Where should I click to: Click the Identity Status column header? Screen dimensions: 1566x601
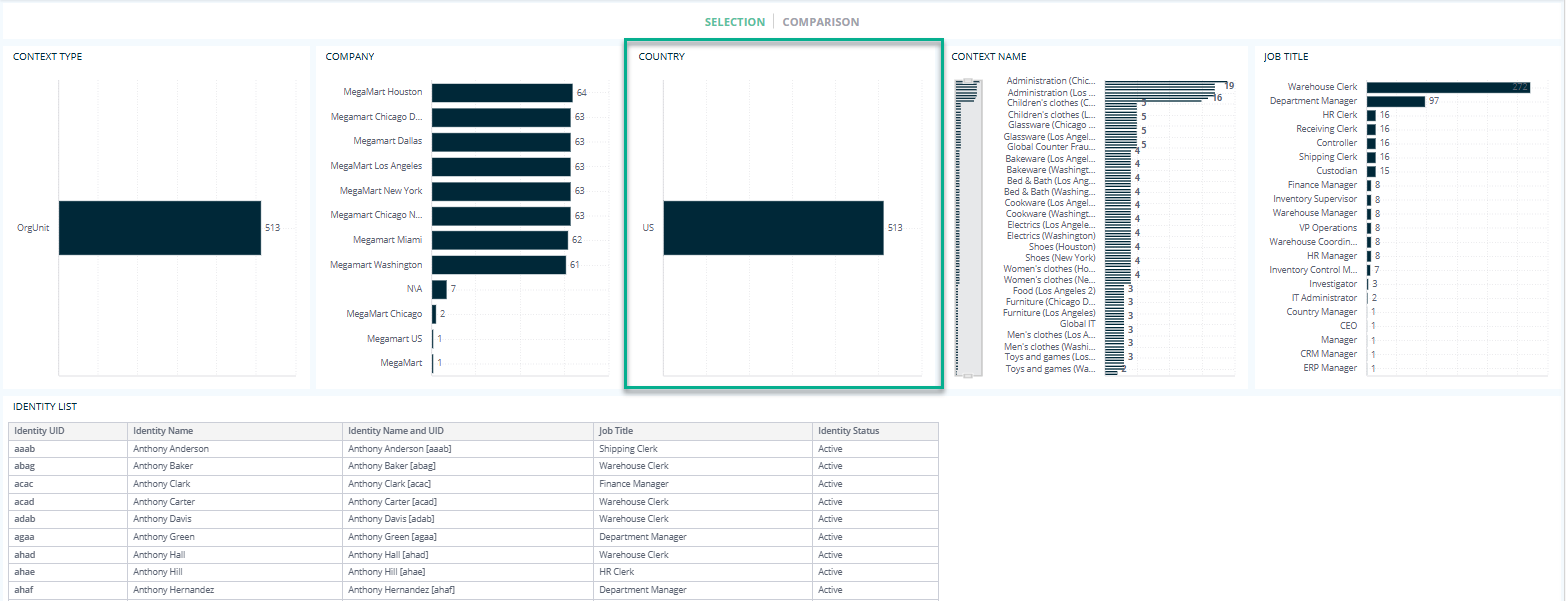[x=875, y=431]
